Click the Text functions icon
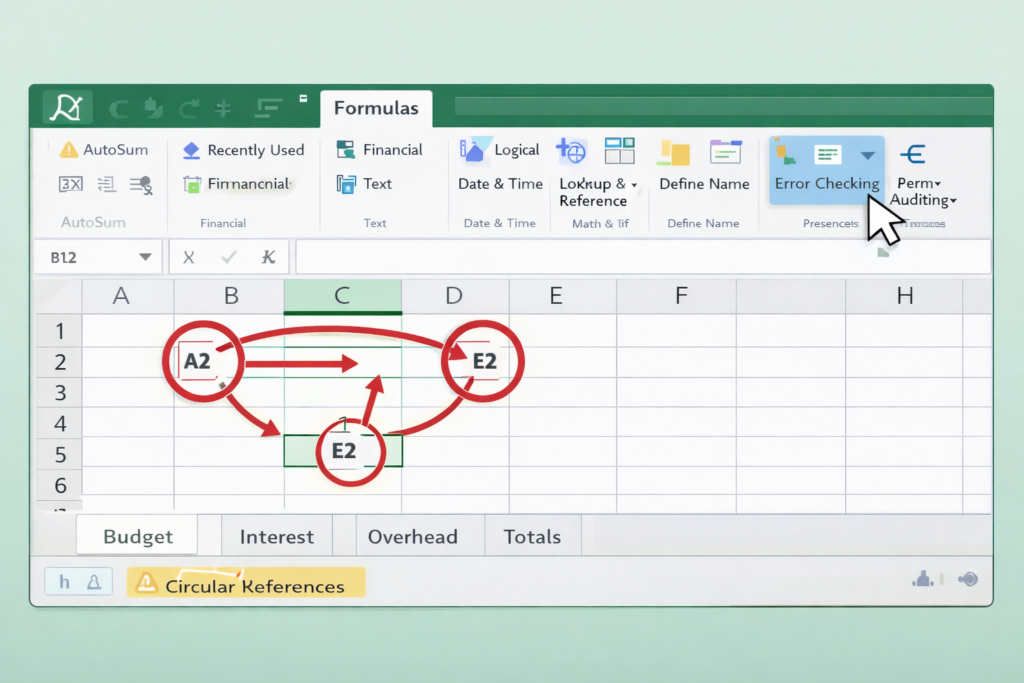 (x=346, y=184)
